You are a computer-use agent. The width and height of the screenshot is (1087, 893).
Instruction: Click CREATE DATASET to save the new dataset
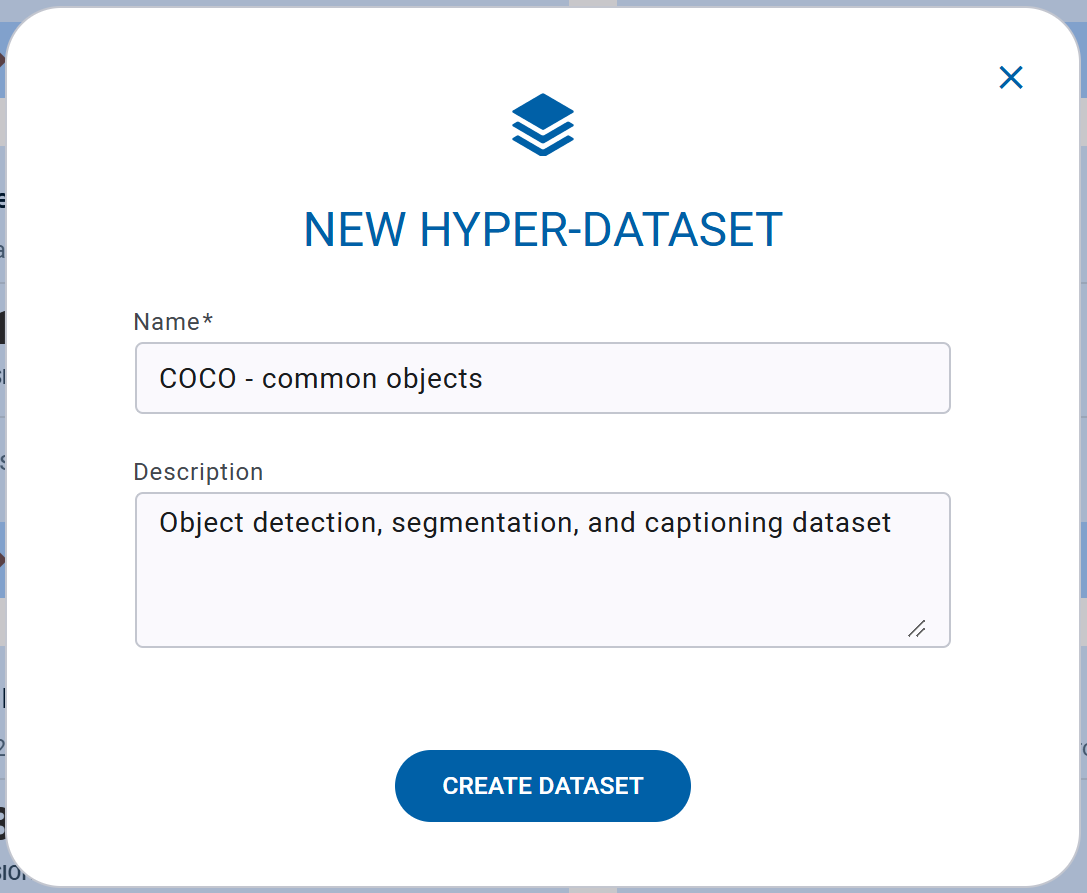pos(542,786)
